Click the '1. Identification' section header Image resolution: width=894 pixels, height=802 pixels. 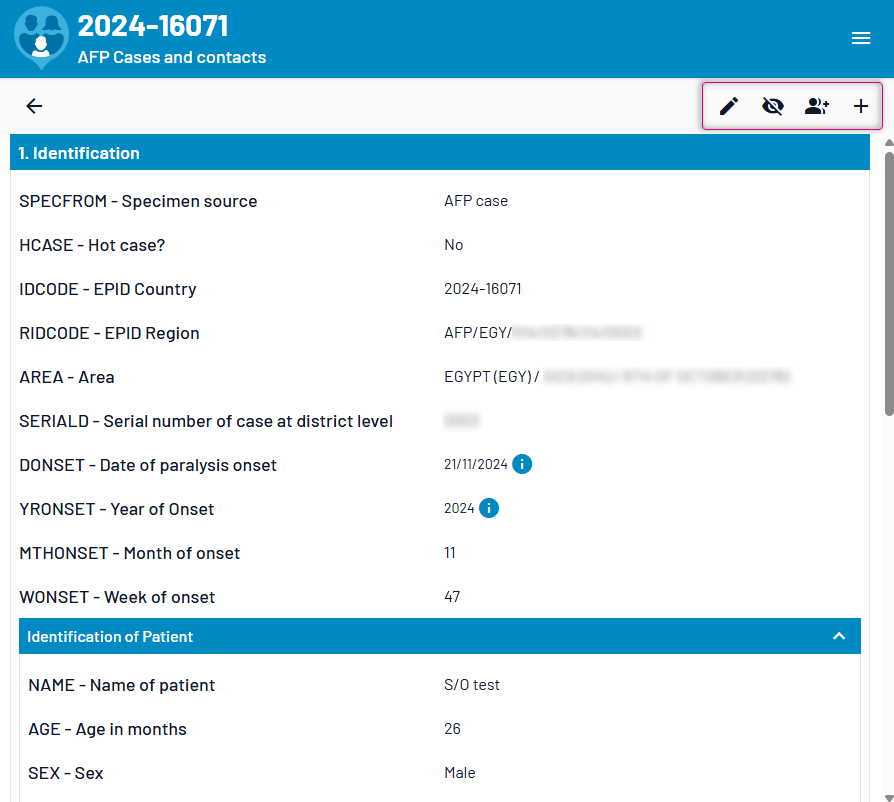(80, 153)
